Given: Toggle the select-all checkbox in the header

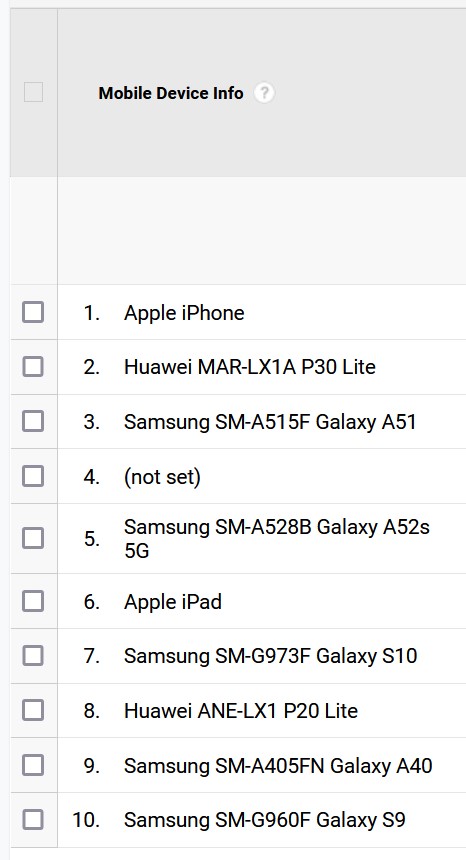Looking at the screenshot, I should tap(33, 92).
